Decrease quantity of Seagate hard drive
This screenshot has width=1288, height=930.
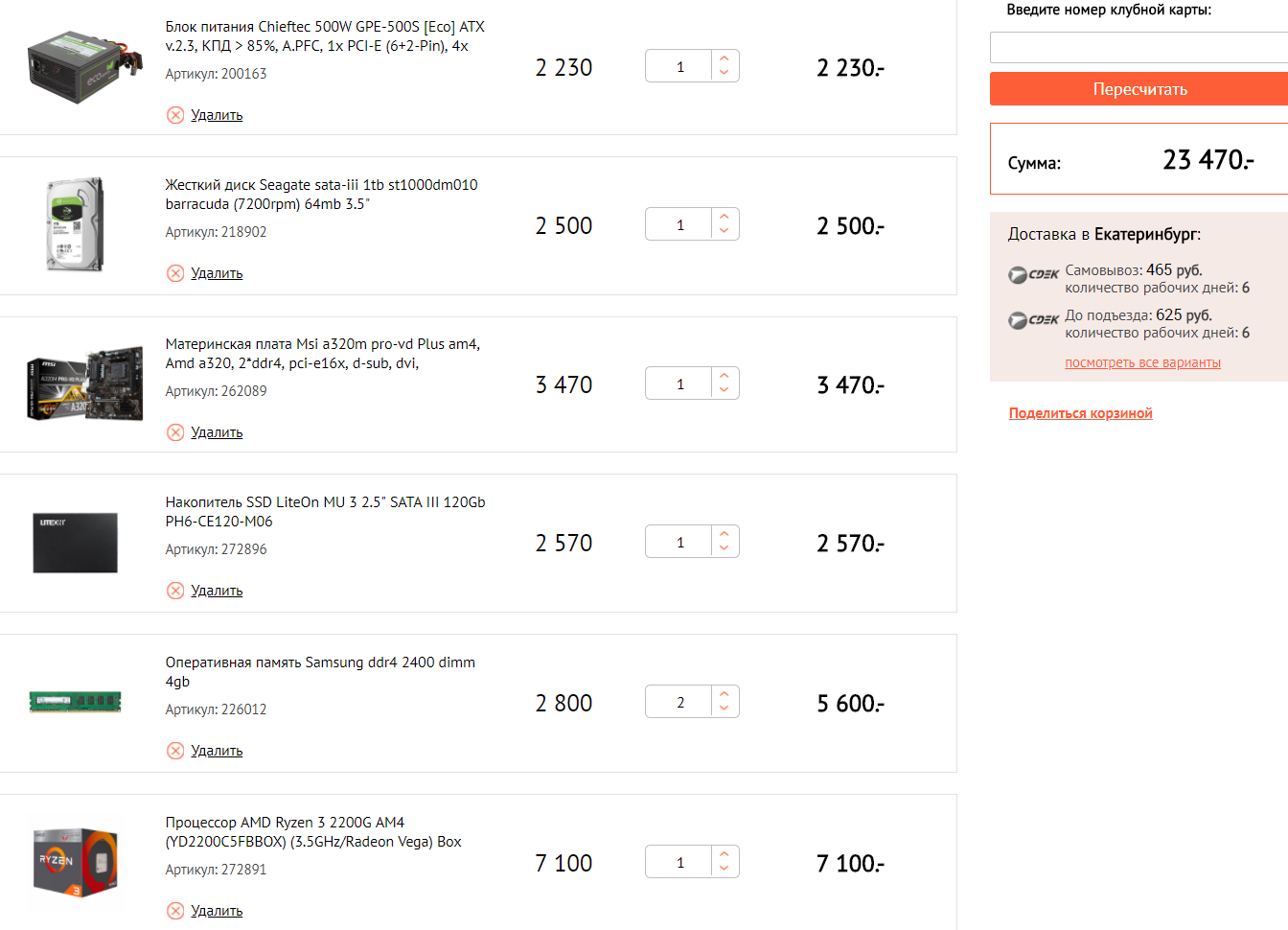pos(724,232)
